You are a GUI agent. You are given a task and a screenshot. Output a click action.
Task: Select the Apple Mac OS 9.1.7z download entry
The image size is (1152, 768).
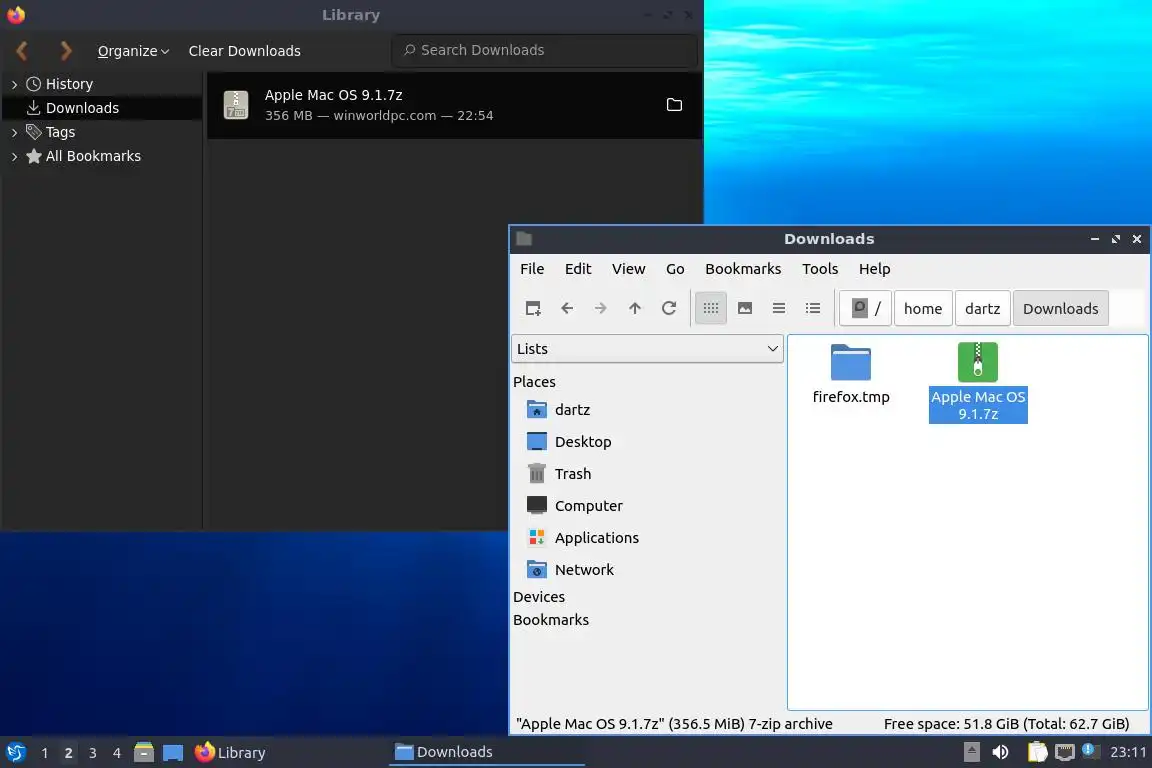[x=454, y=105]
